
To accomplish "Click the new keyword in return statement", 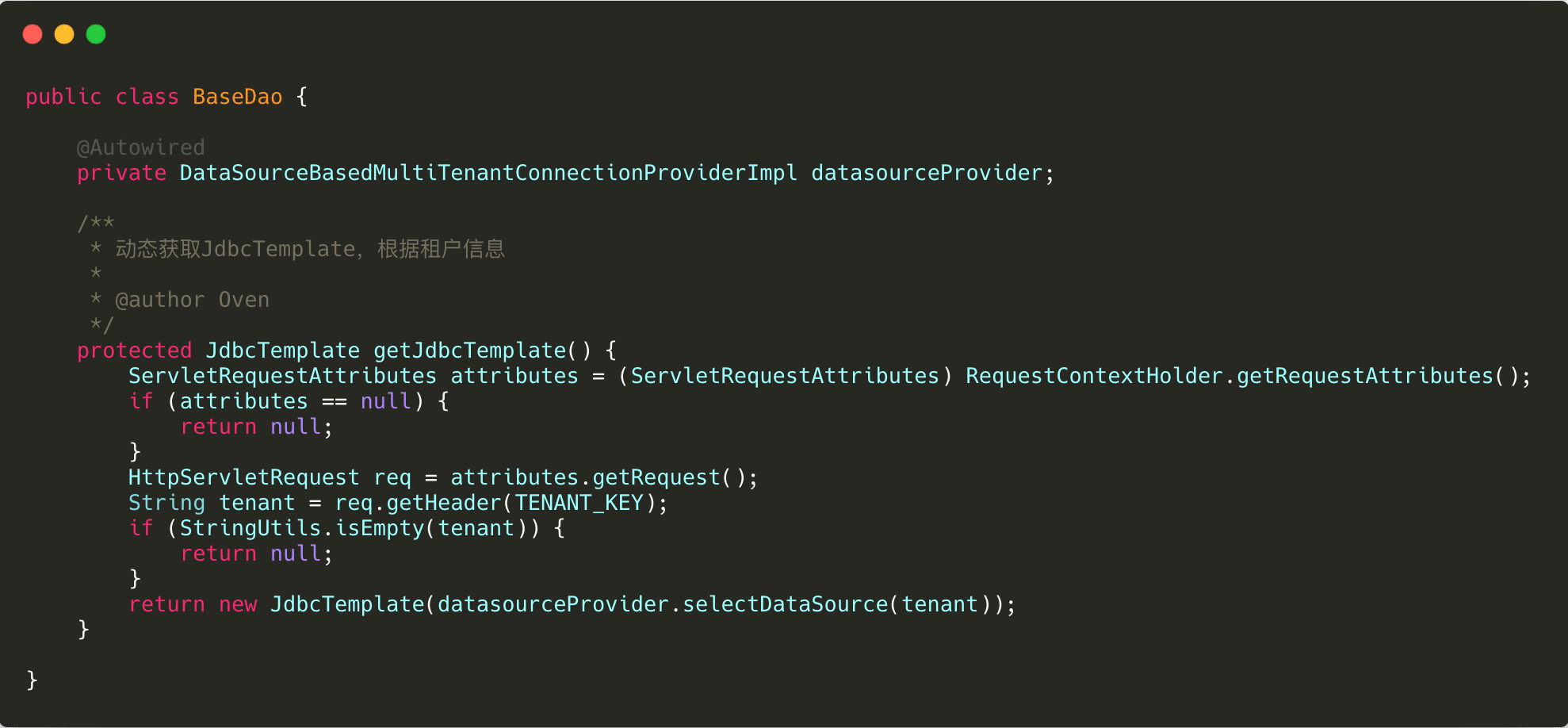I will click(238, 604).
